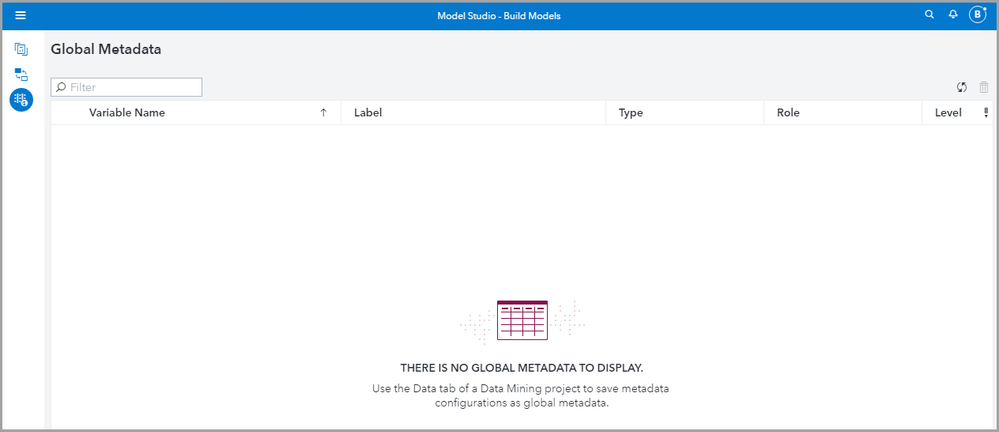Image resolution: width=999 pixels, height=432 pixels.
Task: Click the Role column header
Action: tap(788, 113)
